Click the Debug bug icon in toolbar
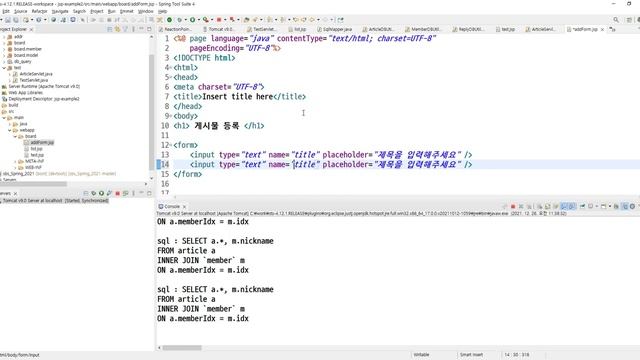Viewport: 640px width, 360px height. pyautogui.click(x=179, y=20)
